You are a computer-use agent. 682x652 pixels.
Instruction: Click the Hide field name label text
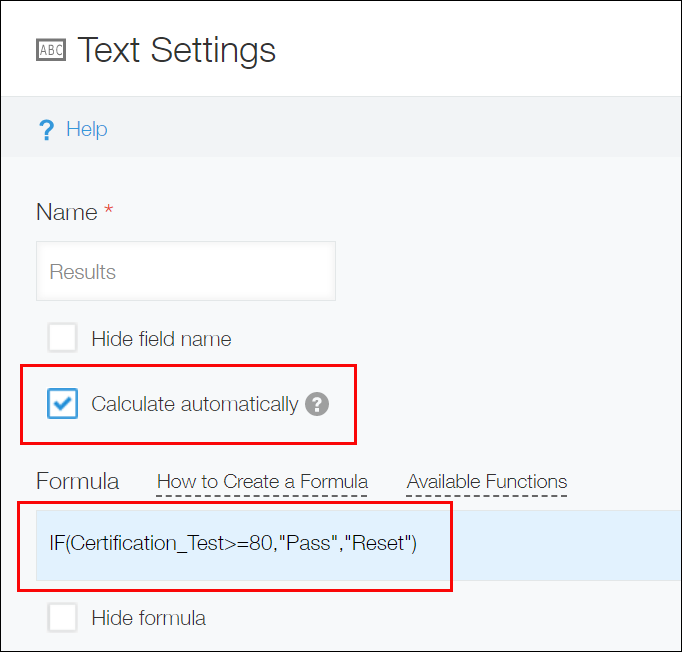161,339
